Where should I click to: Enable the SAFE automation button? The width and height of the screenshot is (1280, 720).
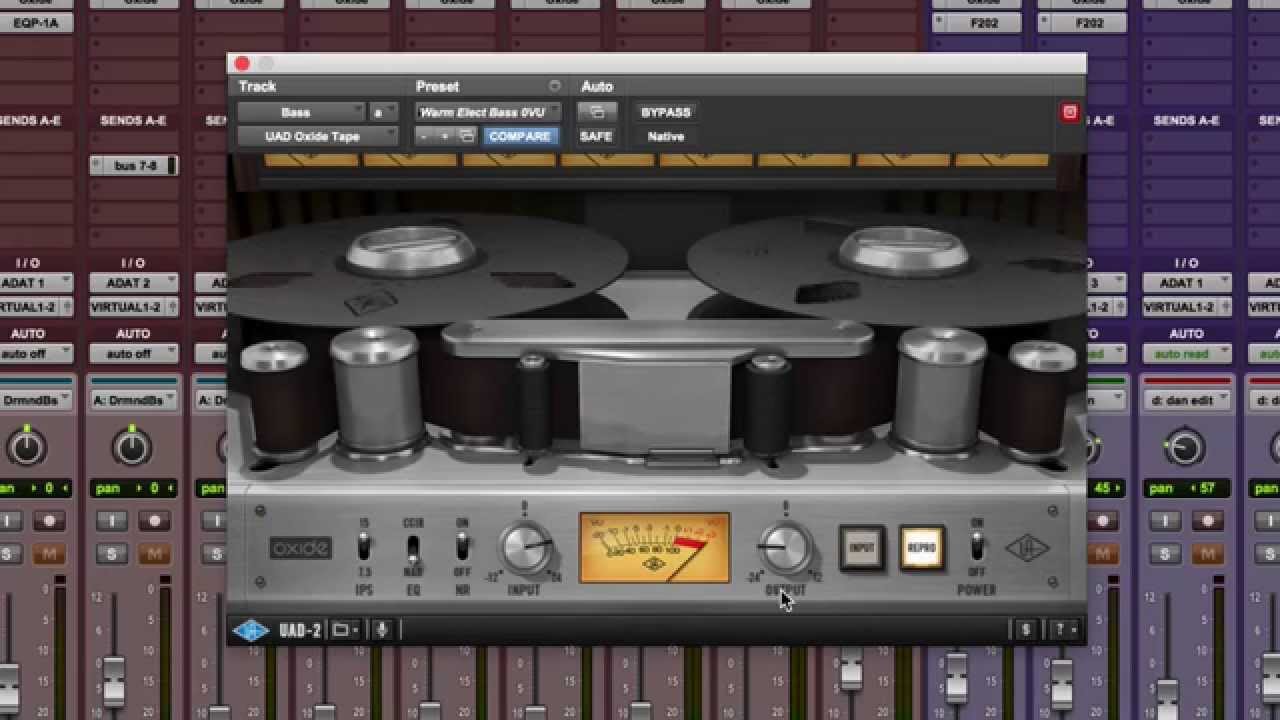pyautogui.click(x=596, y=136)
